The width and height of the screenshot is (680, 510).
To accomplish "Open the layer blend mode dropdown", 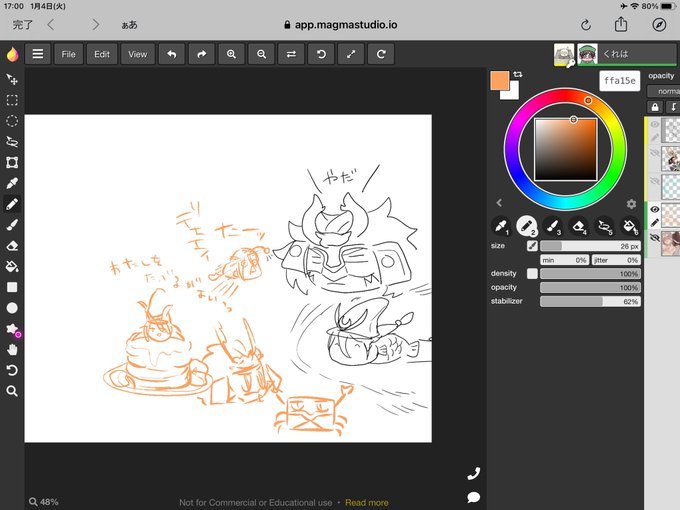I will point(664,92).
